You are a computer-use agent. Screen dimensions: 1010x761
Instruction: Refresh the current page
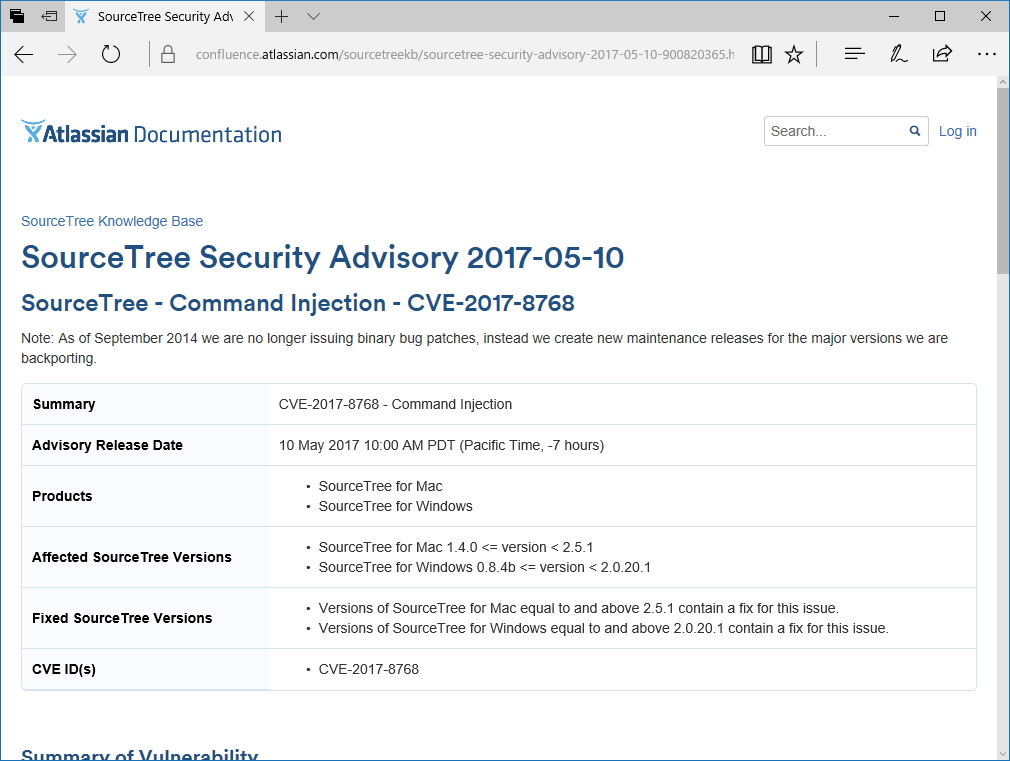(x=111, y=55)
